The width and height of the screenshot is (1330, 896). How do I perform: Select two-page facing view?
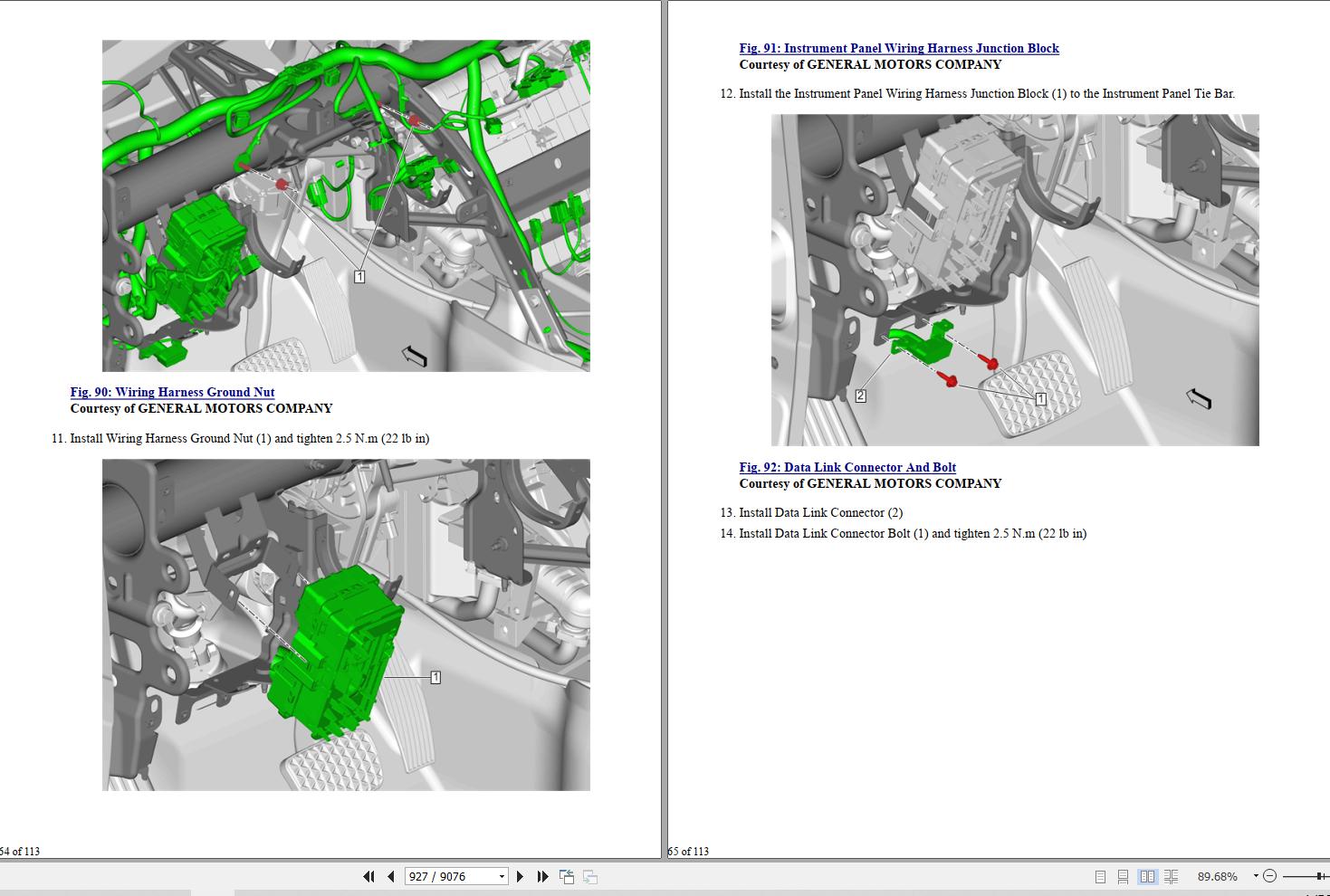click(x=1147, y=876)
